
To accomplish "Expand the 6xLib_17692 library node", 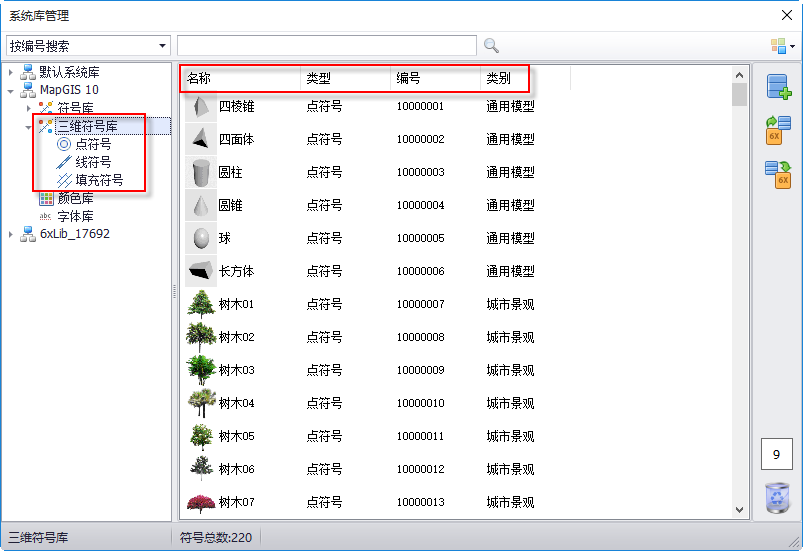I will (11, 234).
